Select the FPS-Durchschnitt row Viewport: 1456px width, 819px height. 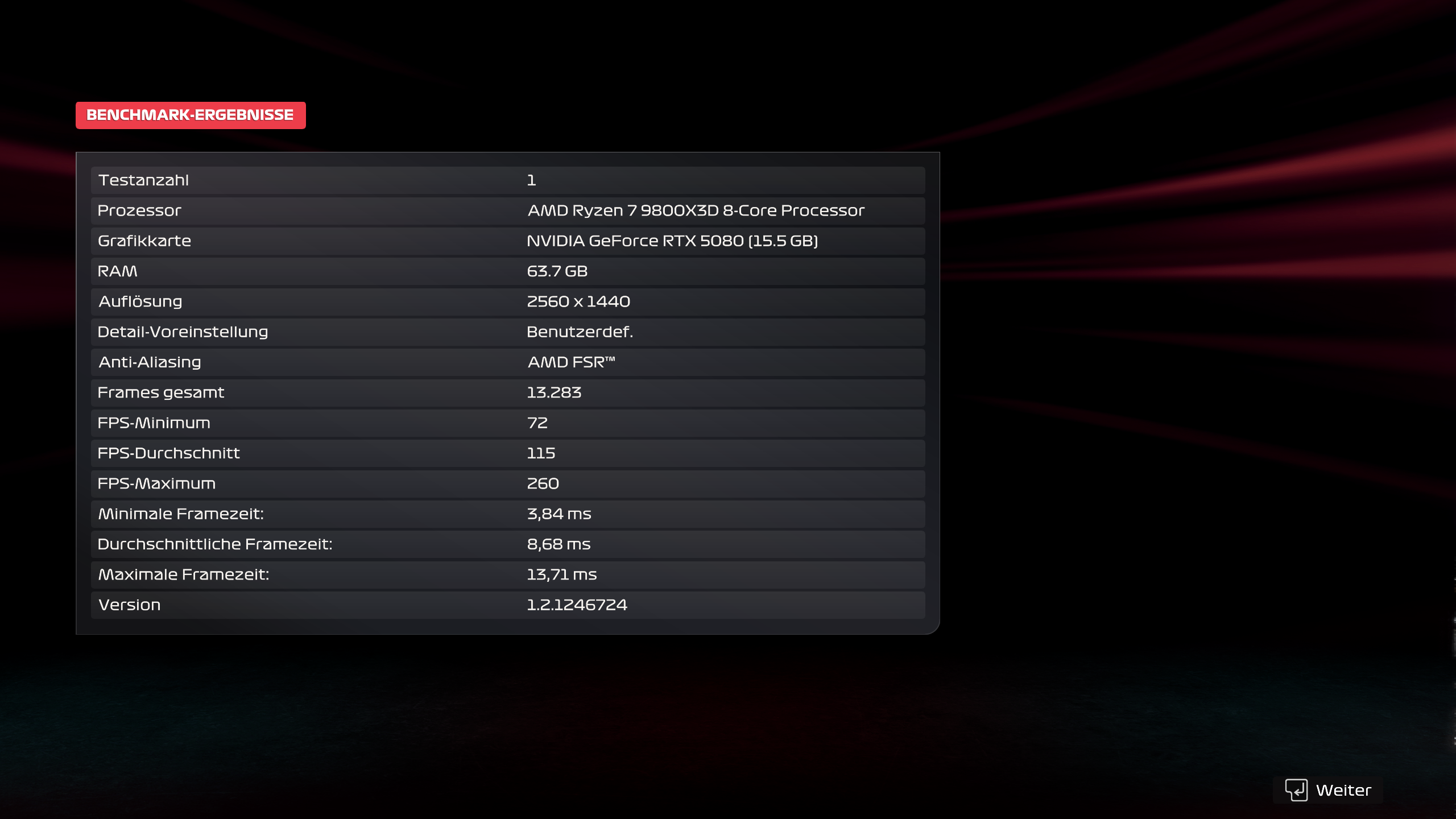pos(507,453)
